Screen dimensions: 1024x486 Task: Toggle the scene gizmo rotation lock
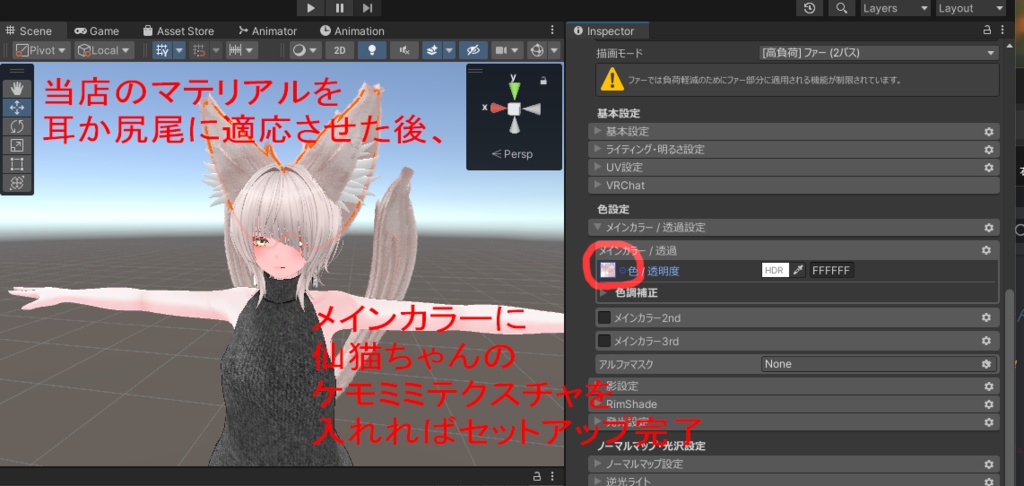click(x=543, y=80)
